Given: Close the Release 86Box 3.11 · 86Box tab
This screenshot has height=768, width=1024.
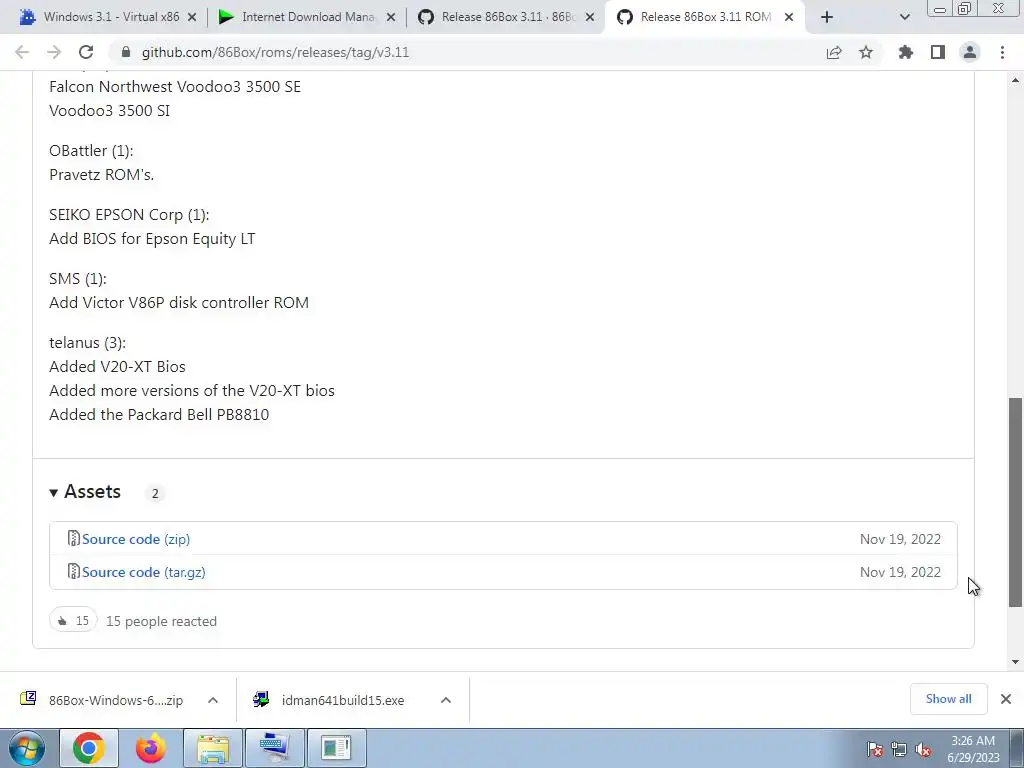Looking at the screenshot, I should click(590, 17).
